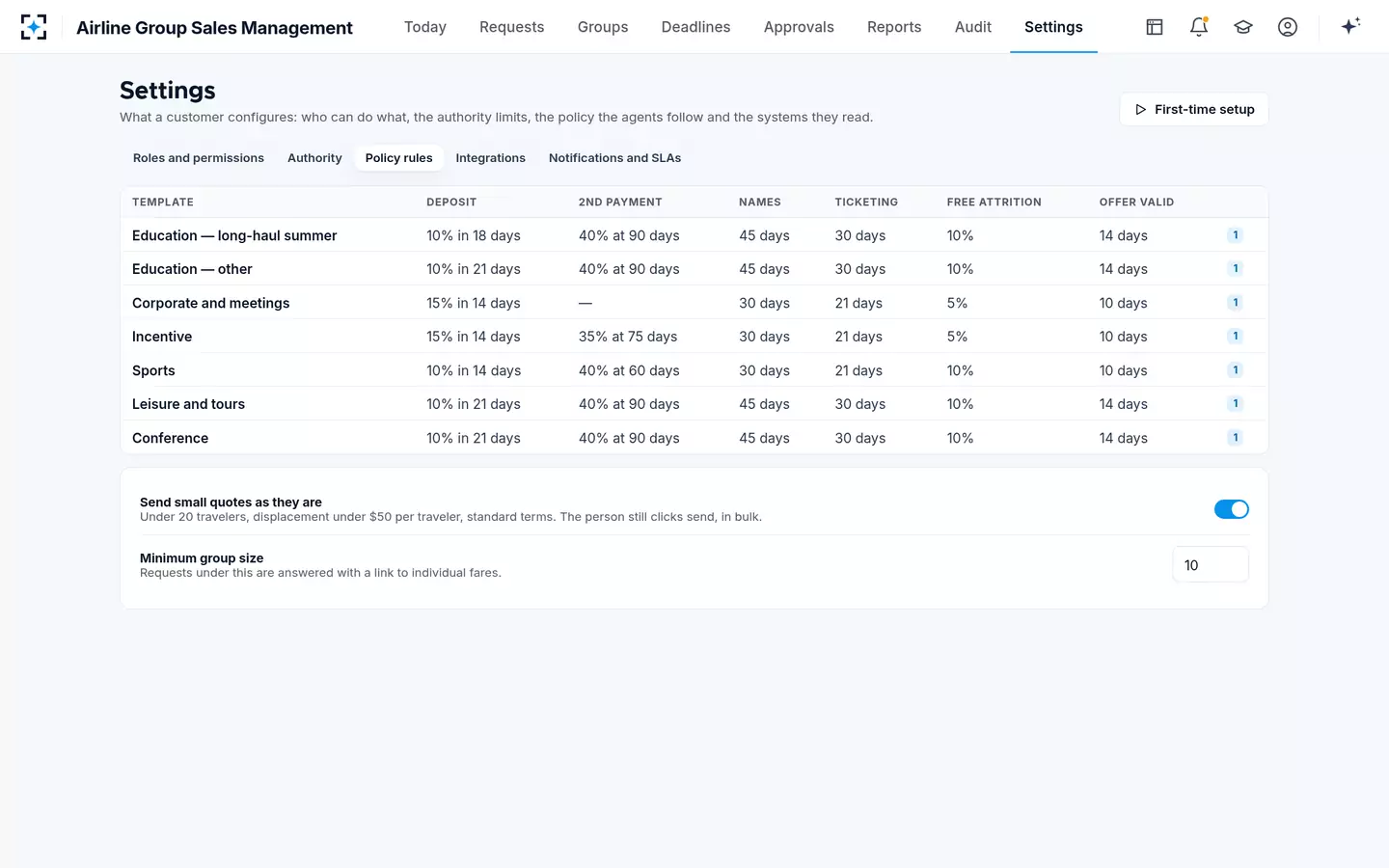Click the Offer Valid column header
Image resolution: width=1389 pixels, height=868 pixels.
click(1136, 203)
